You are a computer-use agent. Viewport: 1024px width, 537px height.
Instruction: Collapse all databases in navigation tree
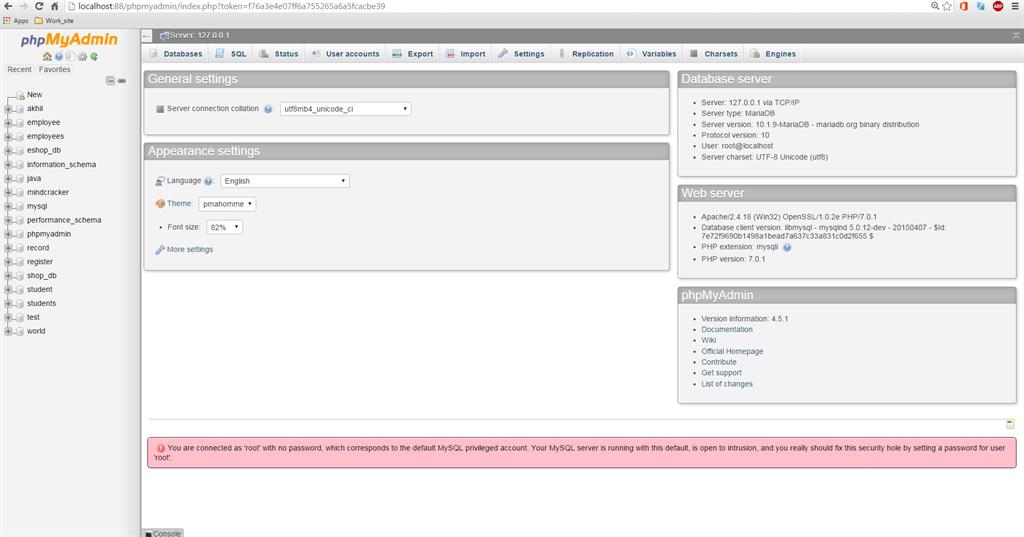pos(110,80)
